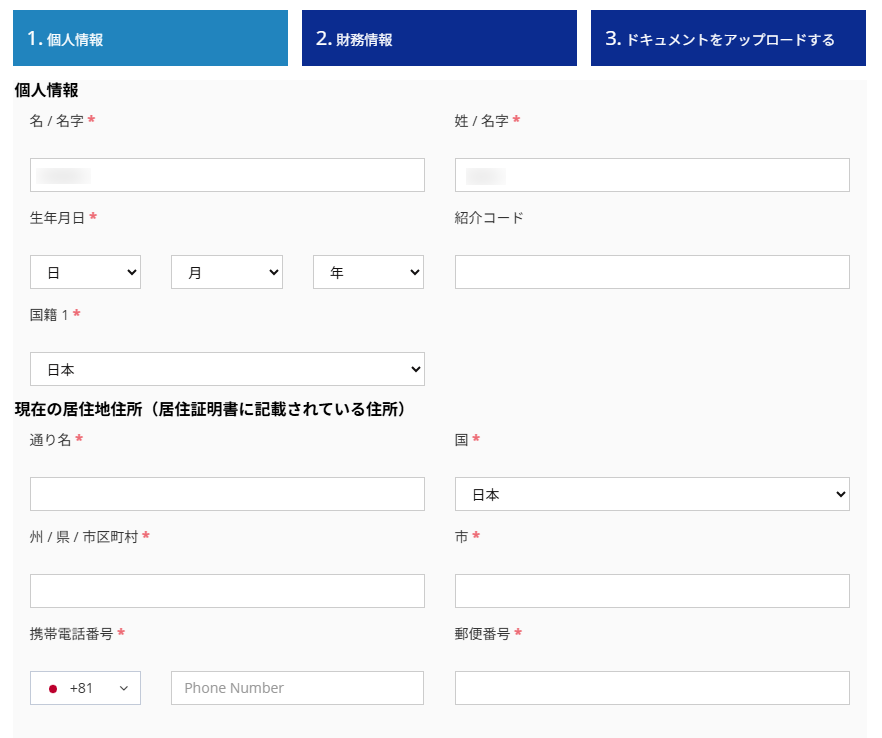The width and height of the screenshot is (882, 738).
Task: Open the 個人情報 step tab
Action: pyautogui.click(x=150, y=39)
